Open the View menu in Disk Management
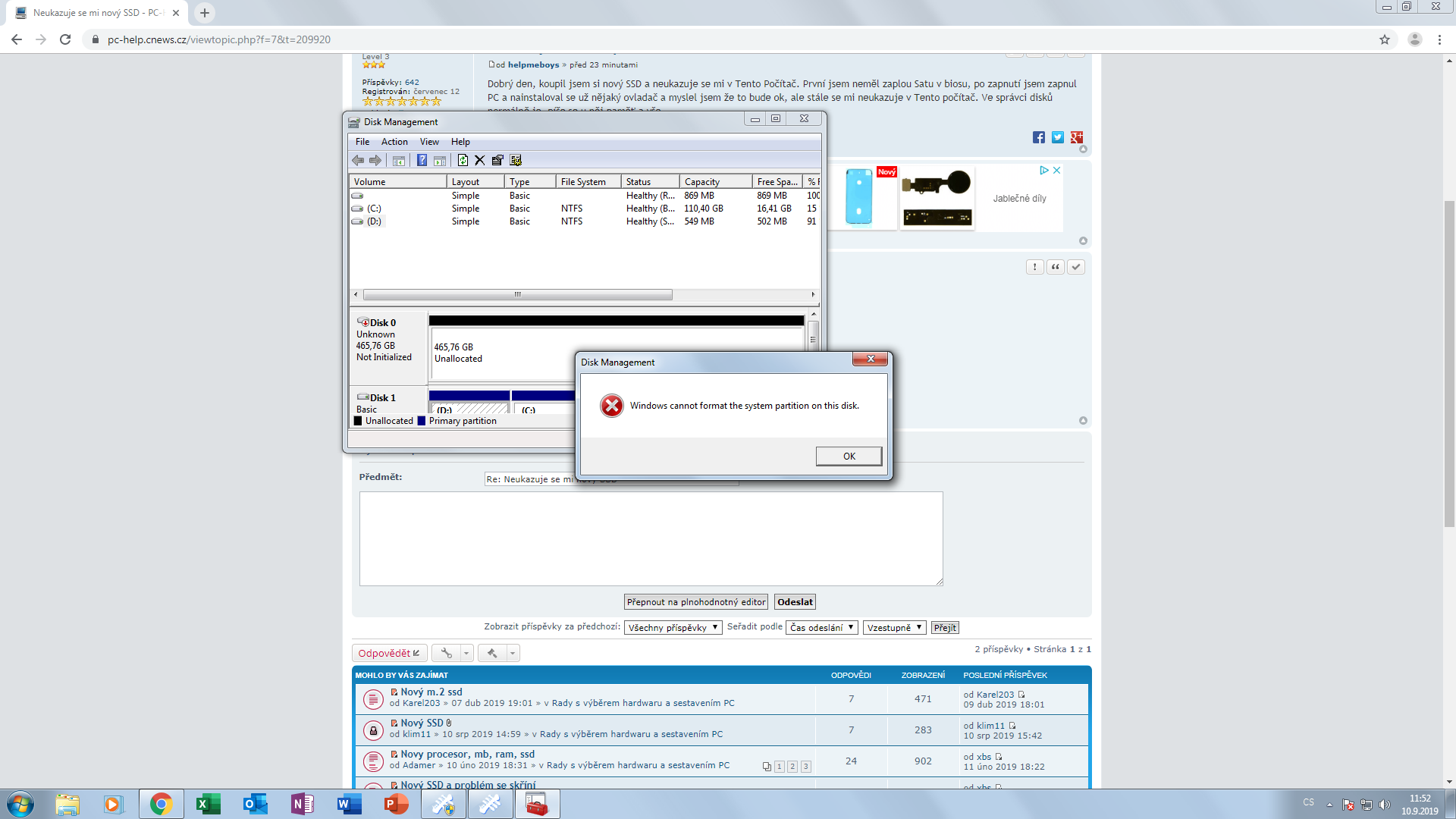 [429, 142]
